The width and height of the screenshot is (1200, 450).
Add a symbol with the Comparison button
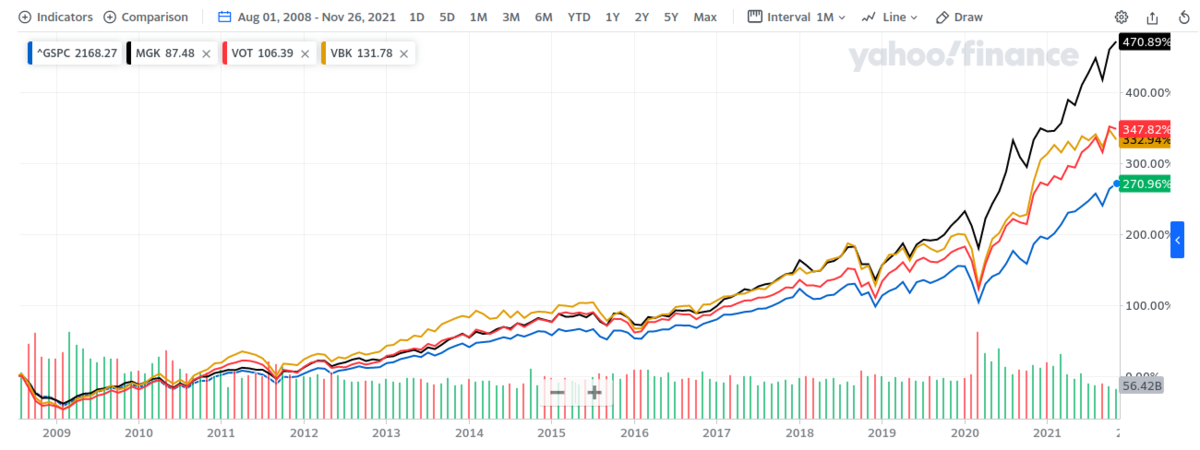(x=145, y=17)
